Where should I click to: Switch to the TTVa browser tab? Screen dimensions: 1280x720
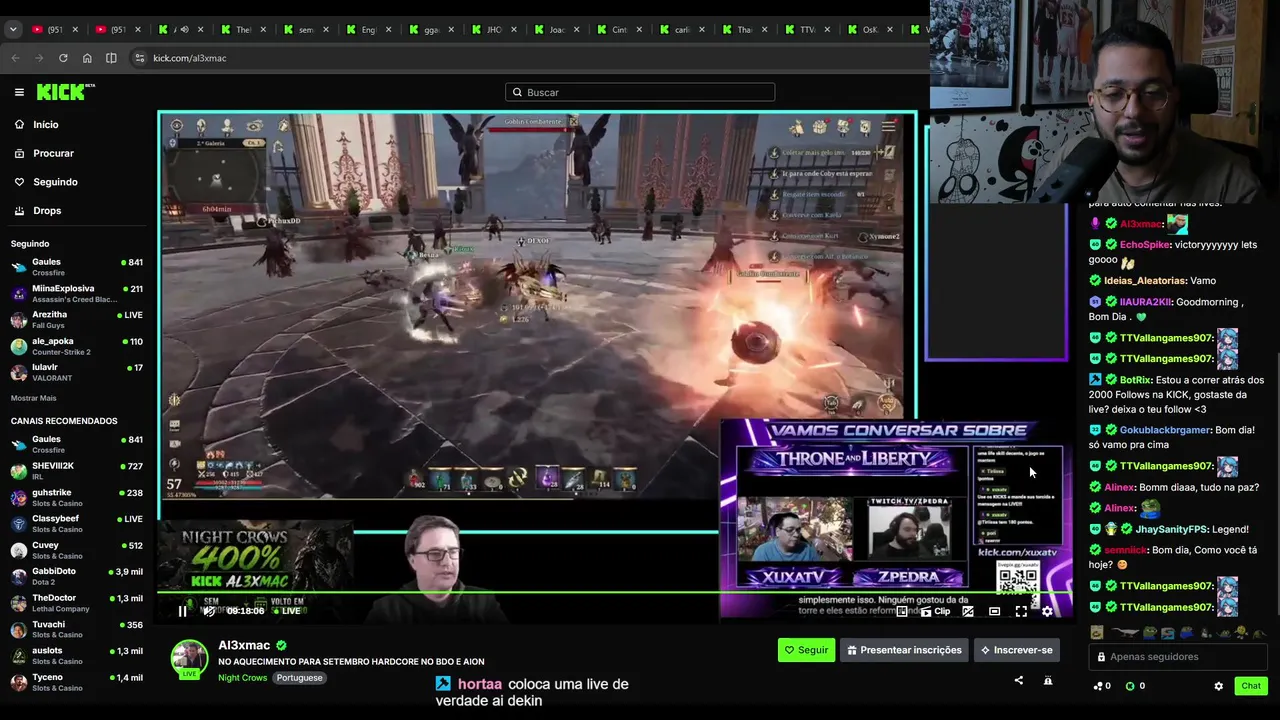(808, 29)
